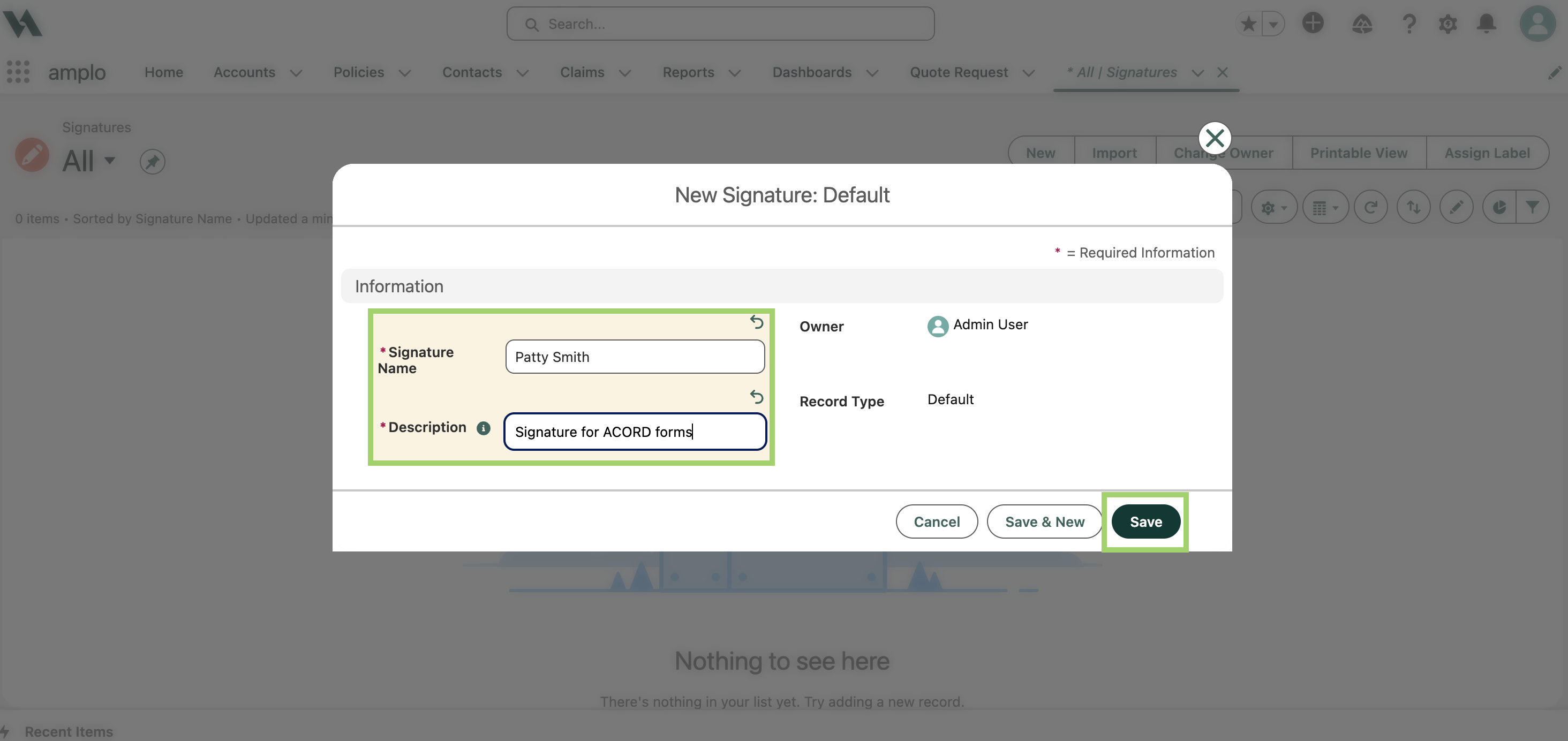Image resolution: width=1568 pixels, height=741 pixels.
Task: Click Save & New button
Action: [x=1044, y=521]
